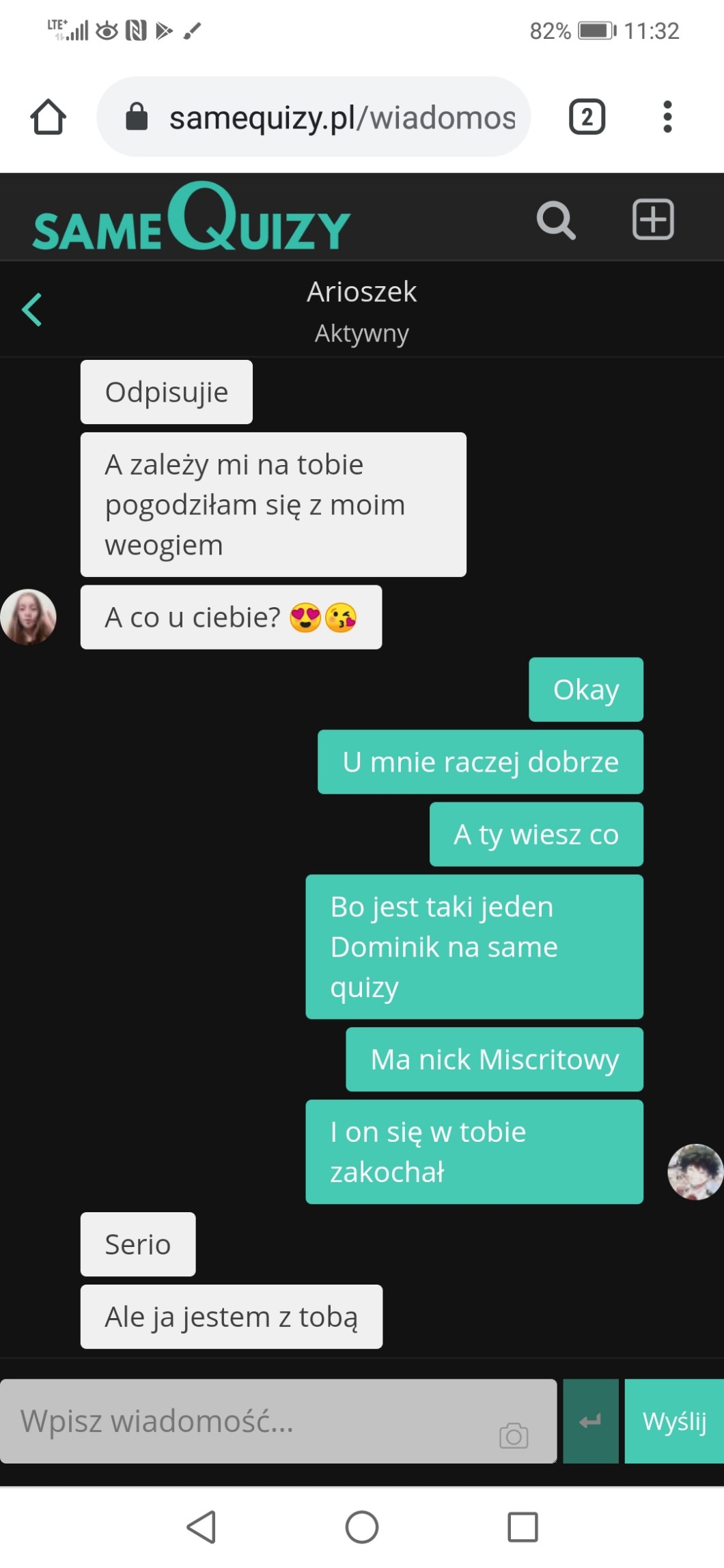Screen dimensions: 724x1568
Task: Tap the camera icon to attach photo
Action: coord(514,1435)
